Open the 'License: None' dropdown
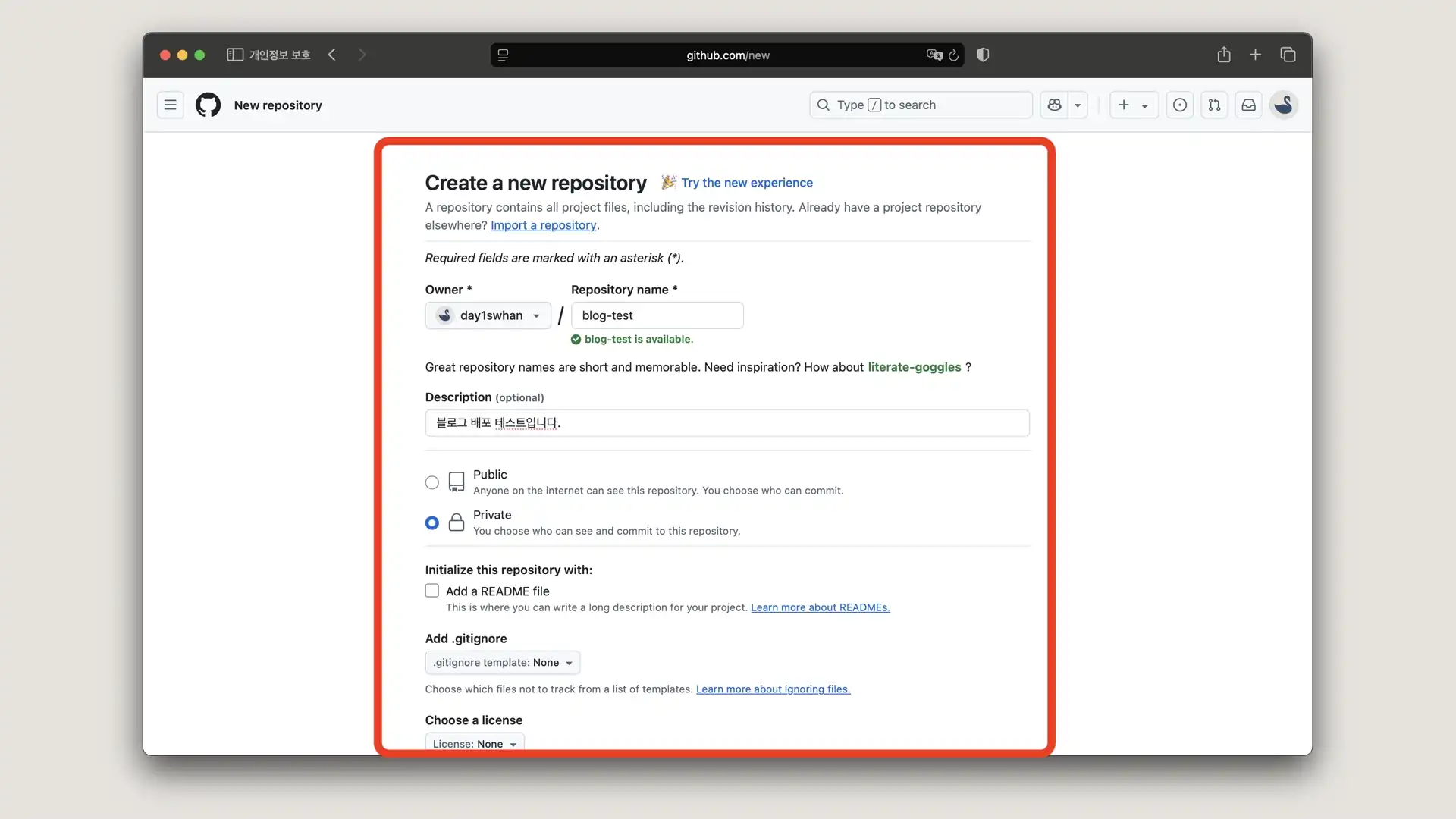Viewport: 1456px width, 819px height. click(x=475, y=743)
